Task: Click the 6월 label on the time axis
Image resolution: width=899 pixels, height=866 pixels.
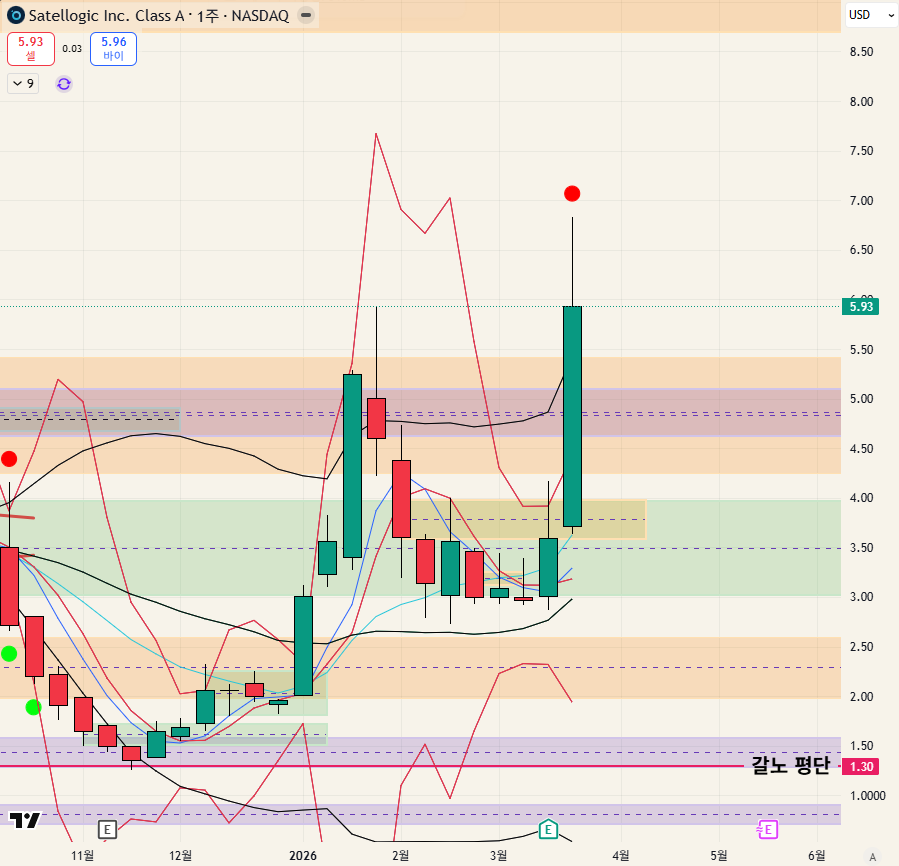Action: (x=817, y=856)
